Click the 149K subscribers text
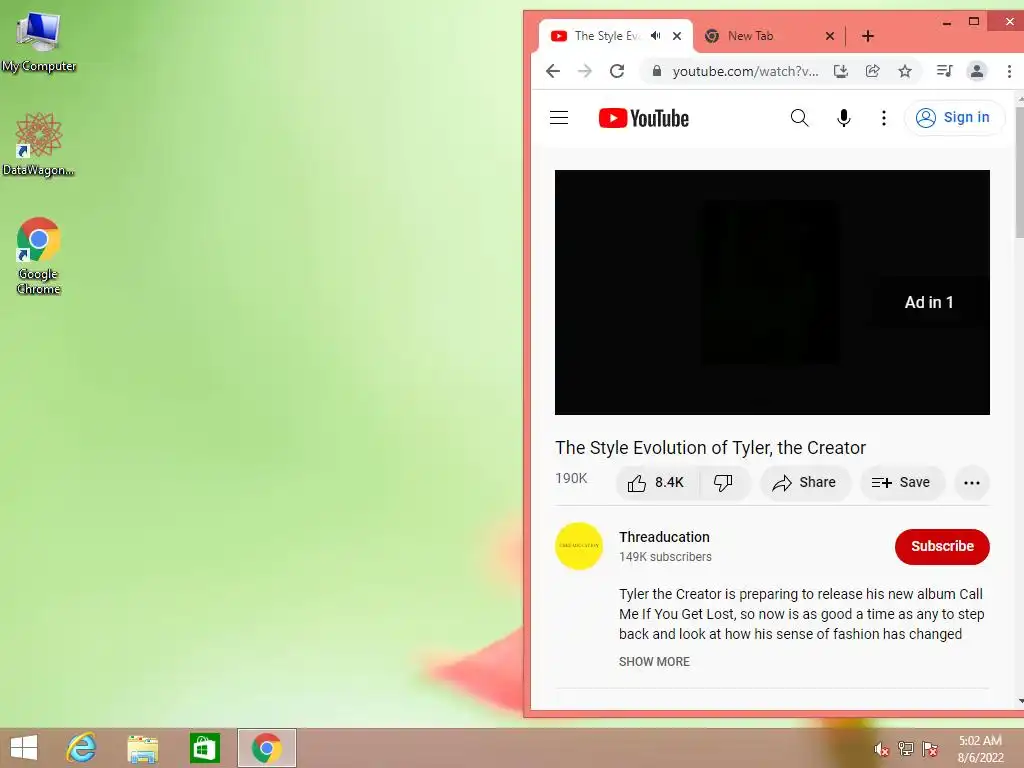Viewport: 1024px width, 768px height. point(665,557)
